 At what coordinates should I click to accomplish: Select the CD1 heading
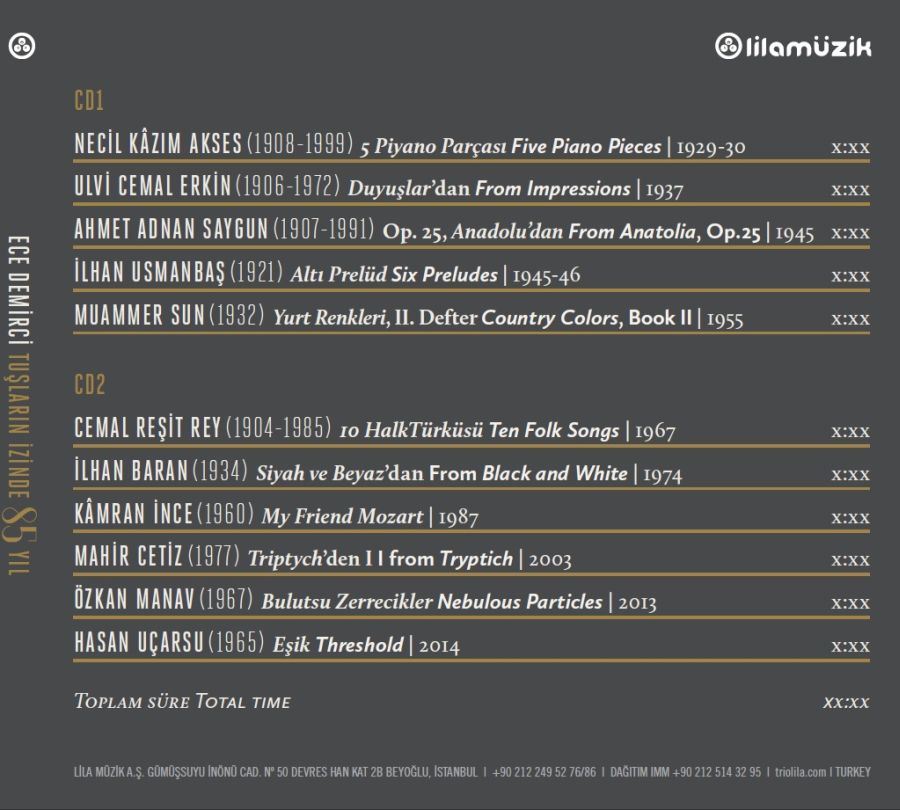click(89, 101)
